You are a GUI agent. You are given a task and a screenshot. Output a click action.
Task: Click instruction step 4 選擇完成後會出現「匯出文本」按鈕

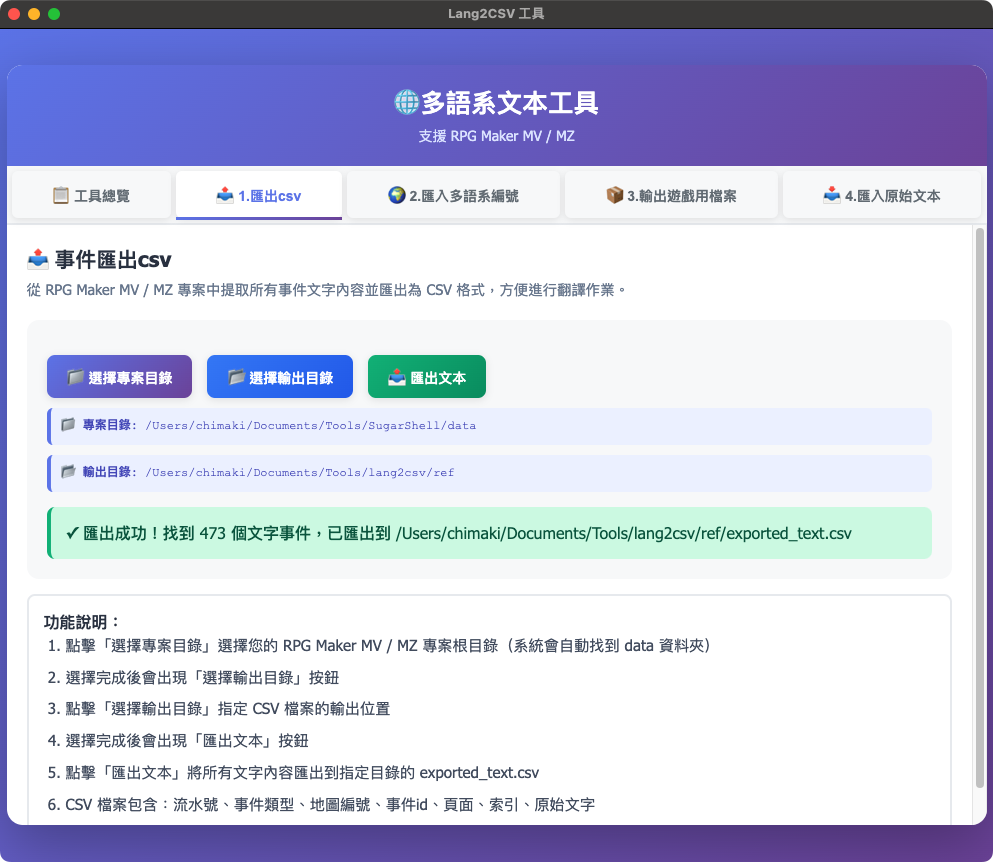point(178,740)
